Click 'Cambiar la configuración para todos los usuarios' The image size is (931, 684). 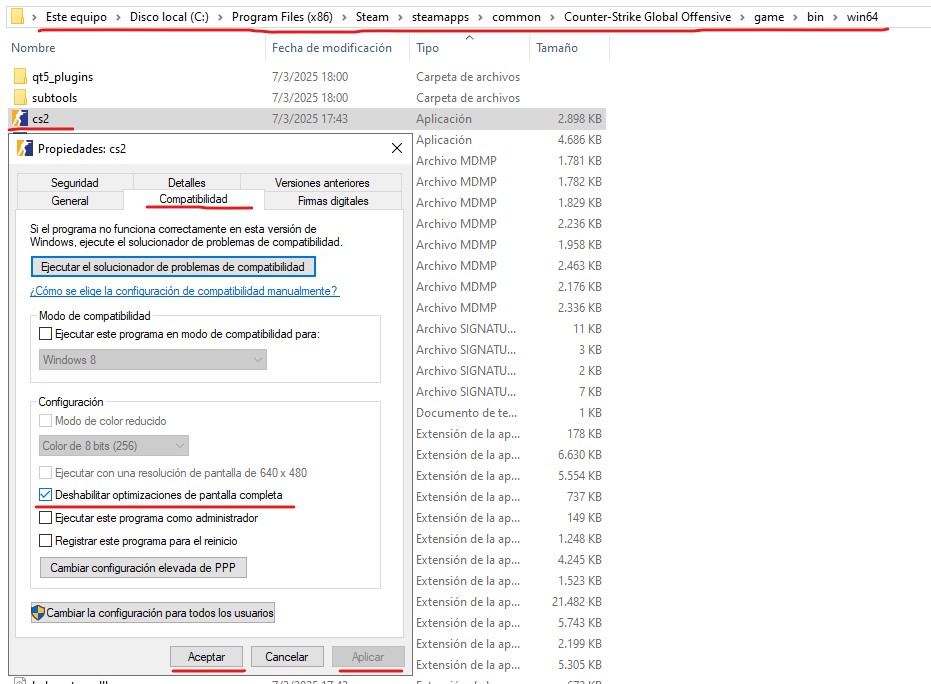click(153, 613)
